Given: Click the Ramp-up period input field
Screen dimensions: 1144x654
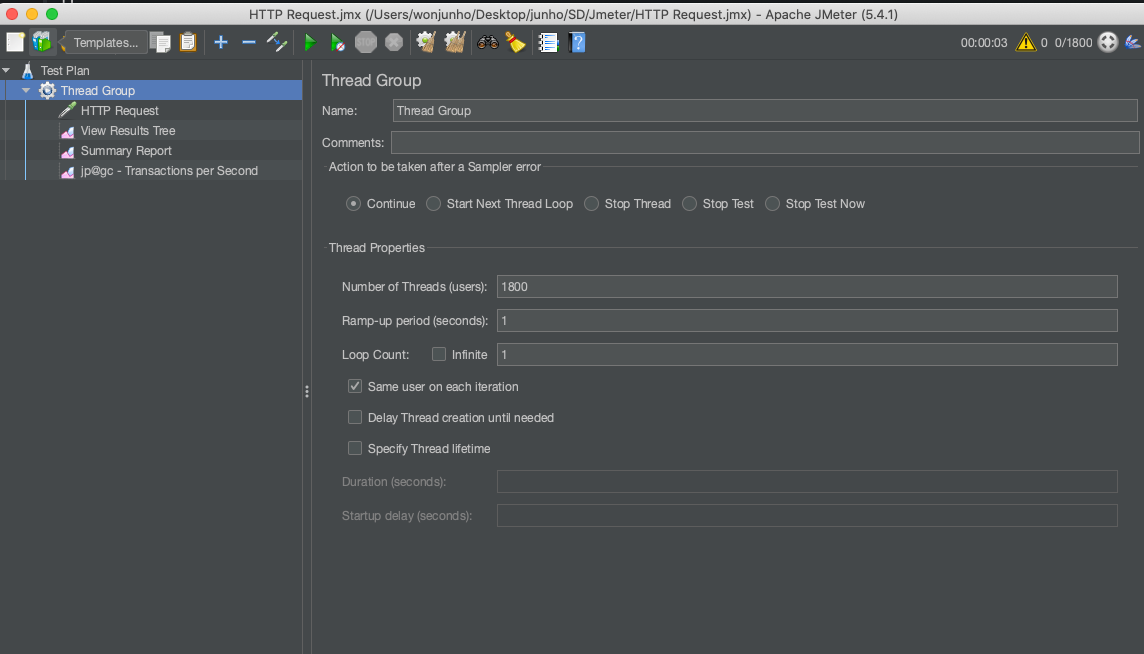Looking at the screenshot, I should (807, 320).
